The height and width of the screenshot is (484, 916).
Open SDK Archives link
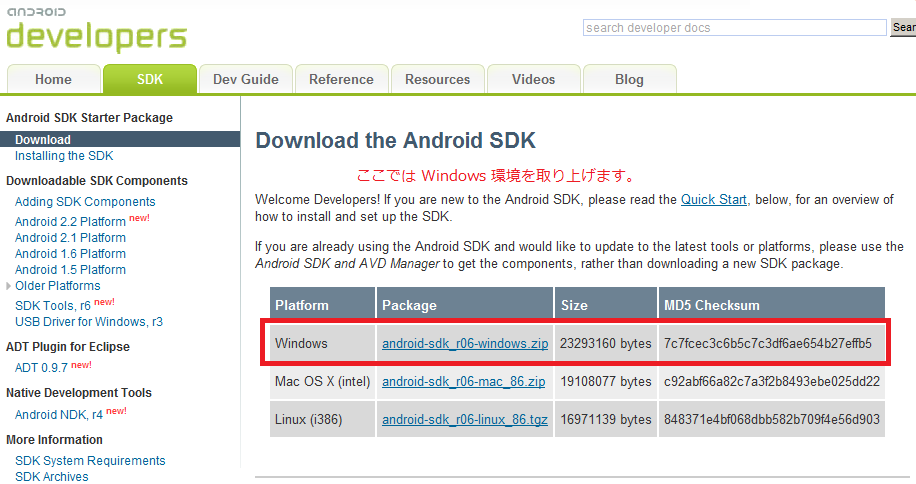[x=51, y=476]
